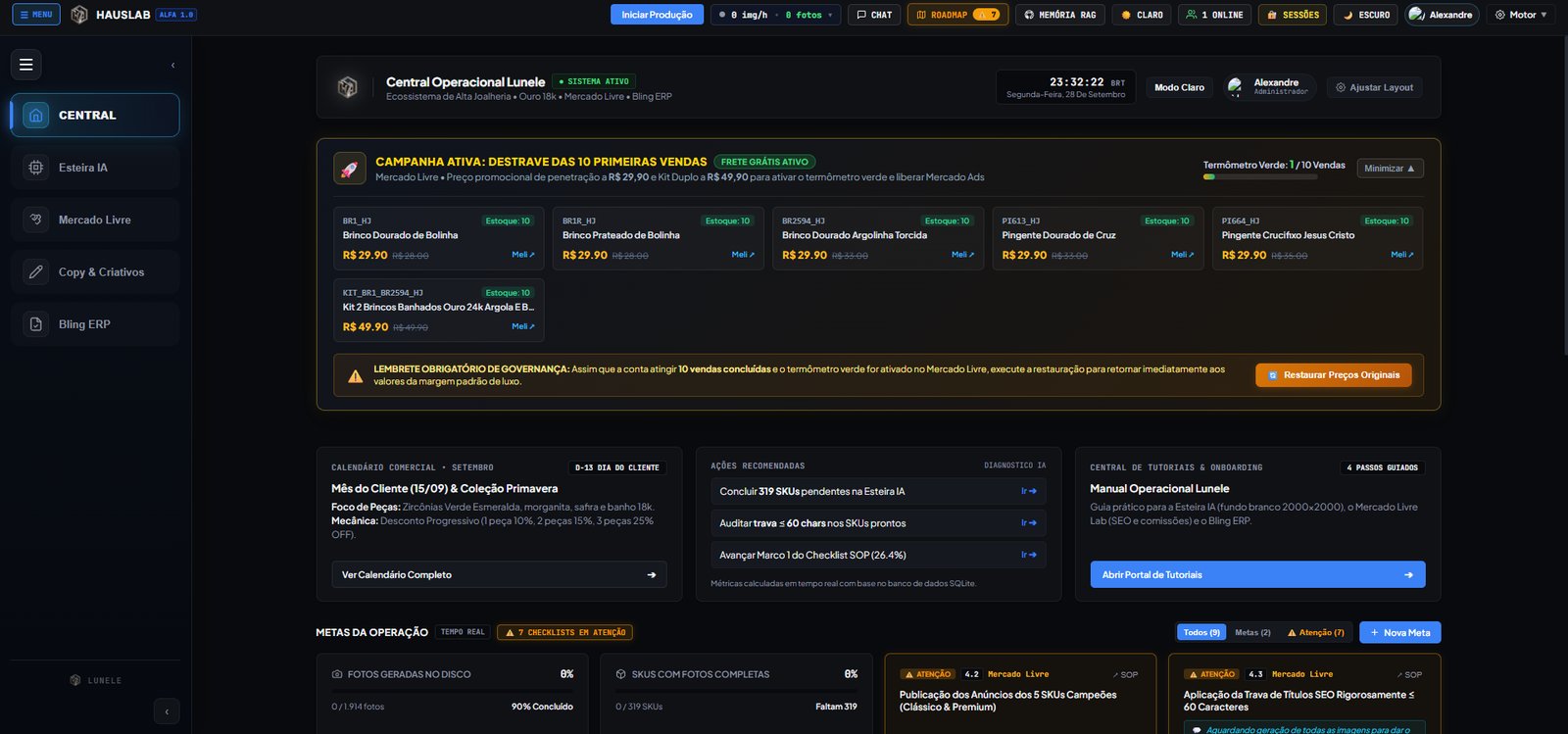Click the Lunele logo at sidebar bottom
This screenshot has width=1568, height=734.
tap(75, 680)
